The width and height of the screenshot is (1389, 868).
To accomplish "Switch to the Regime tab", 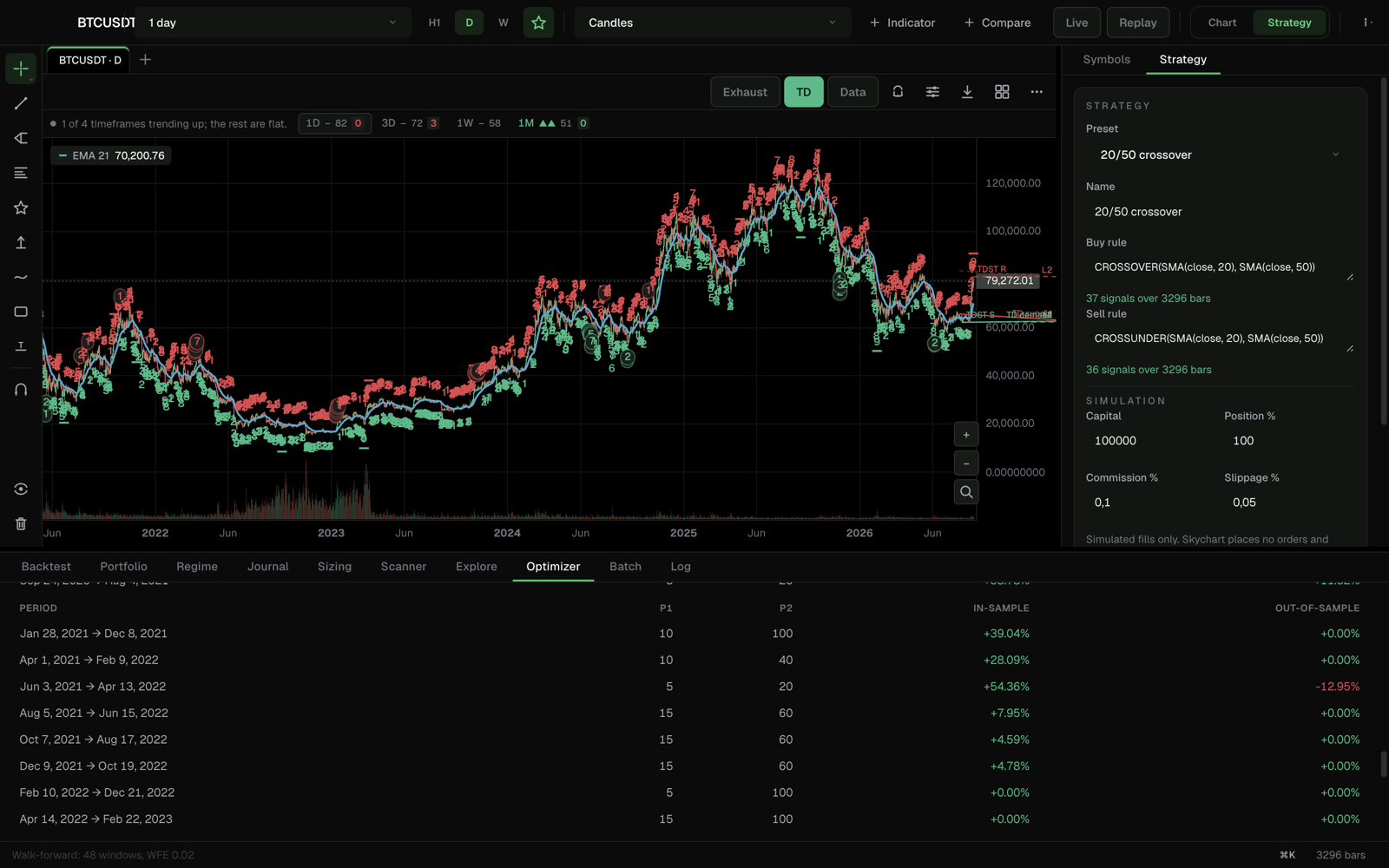I will (x=197, y=566).
